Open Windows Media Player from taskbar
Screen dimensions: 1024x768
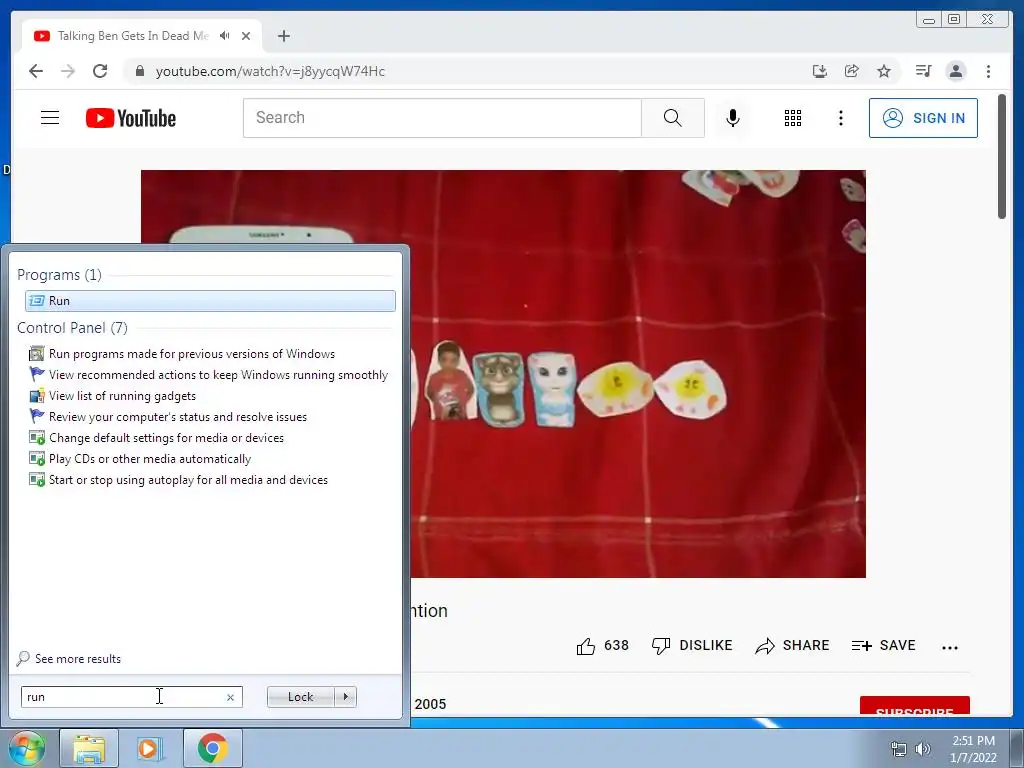click(x=149, y=748)
